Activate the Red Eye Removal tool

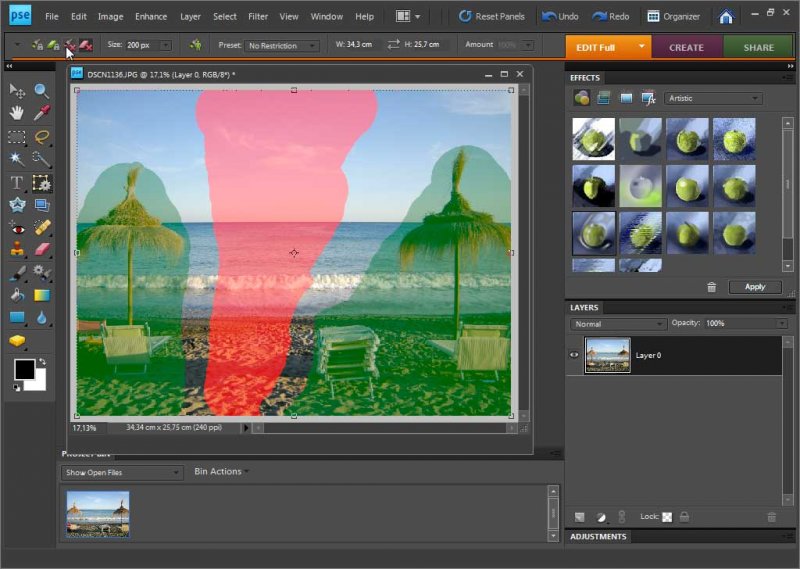(17, 227)
